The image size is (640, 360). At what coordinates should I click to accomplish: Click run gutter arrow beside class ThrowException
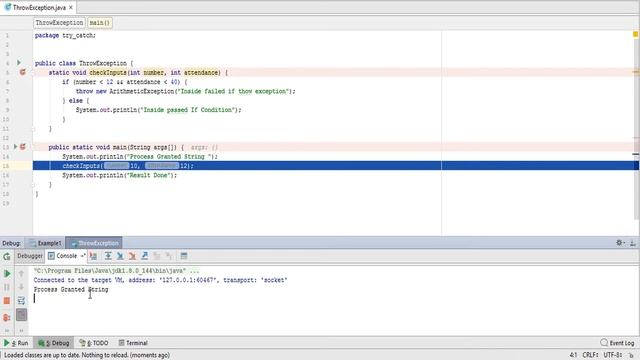point(19,63)
